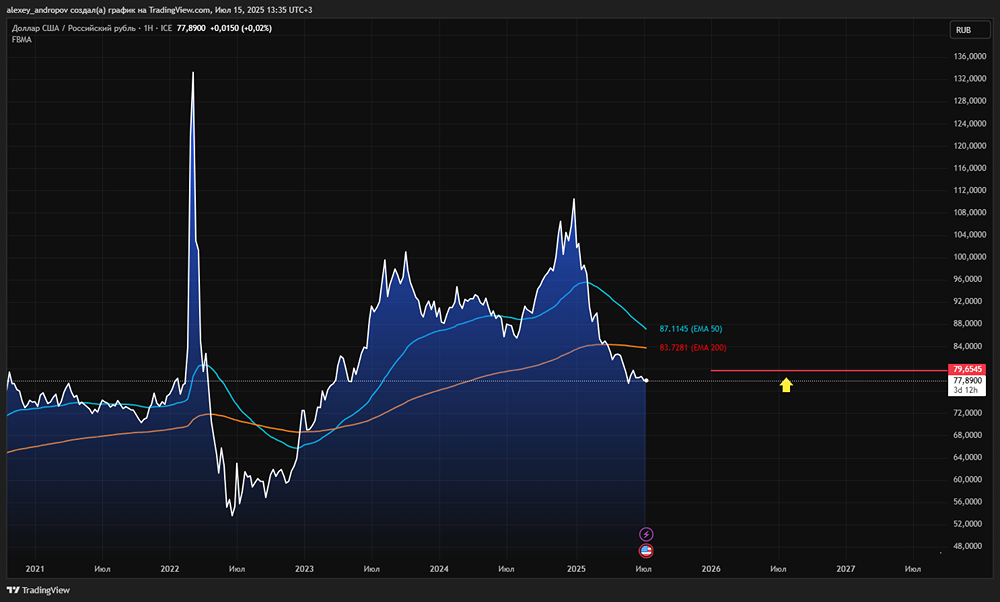Click the 2025 label on time axis
Image resolution: width=1000 pixels, height=602 pixels.
(x=576, y=569)
